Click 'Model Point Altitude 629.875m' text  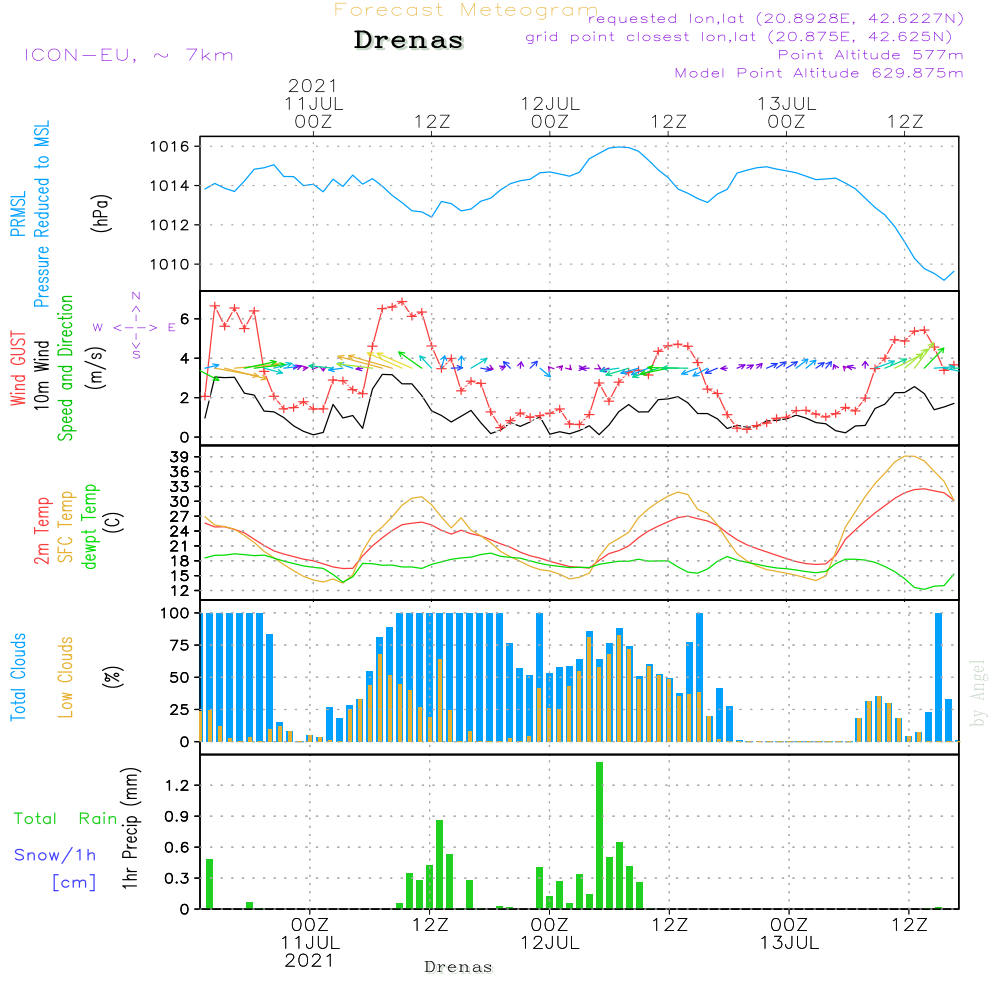click(x=819, y=73)
